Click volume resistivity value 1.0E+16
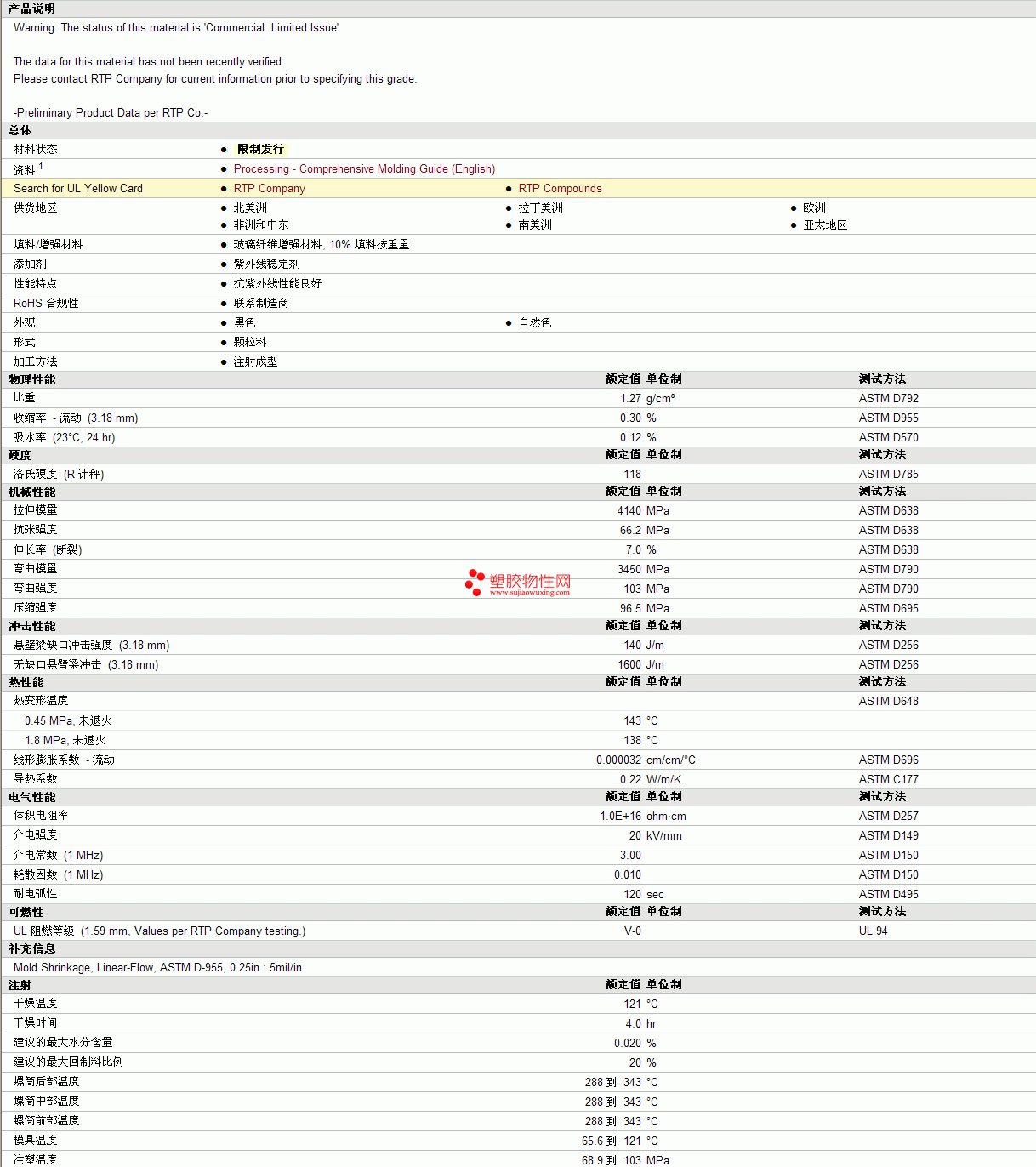Image resolution: width=1036 pixels, height=1167 pixels. (620, 816)
